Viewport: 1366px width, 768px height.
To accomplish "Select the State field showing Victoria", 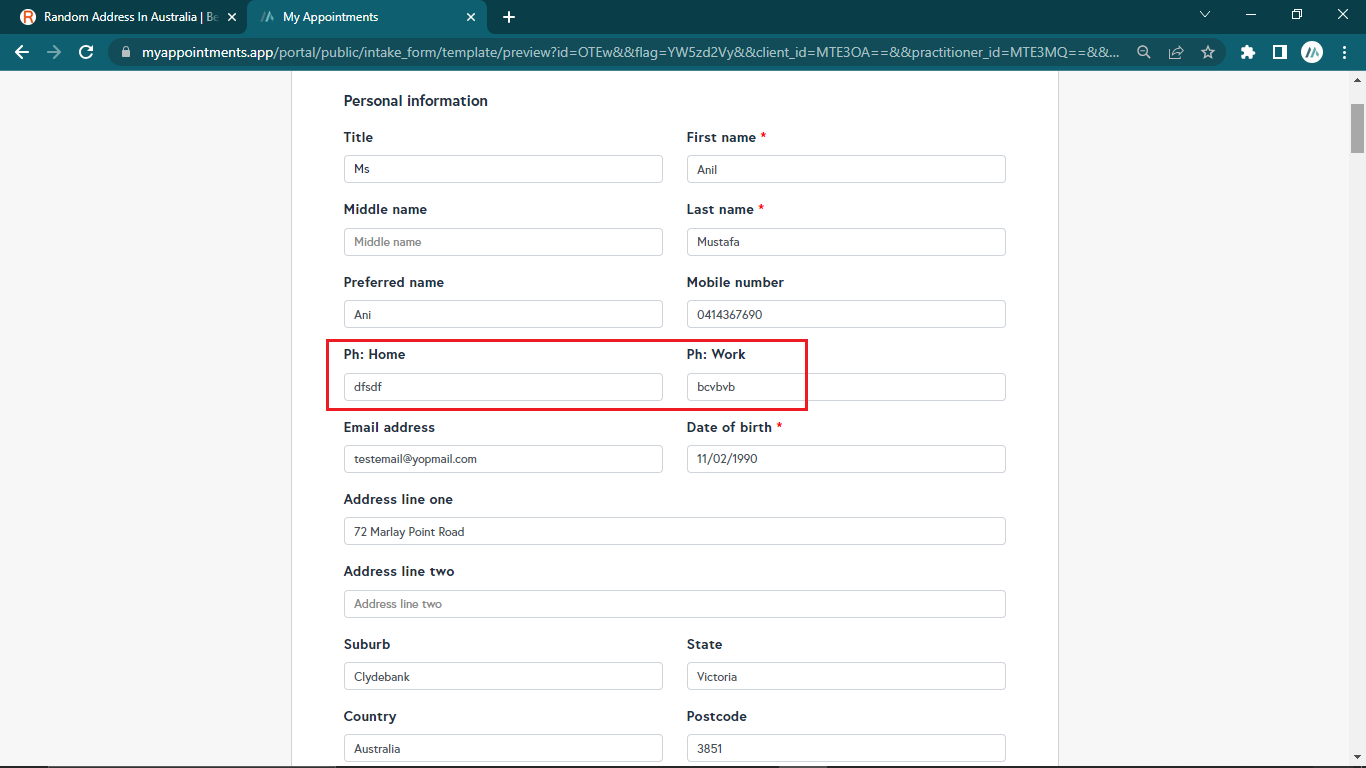I will (845, 677).
